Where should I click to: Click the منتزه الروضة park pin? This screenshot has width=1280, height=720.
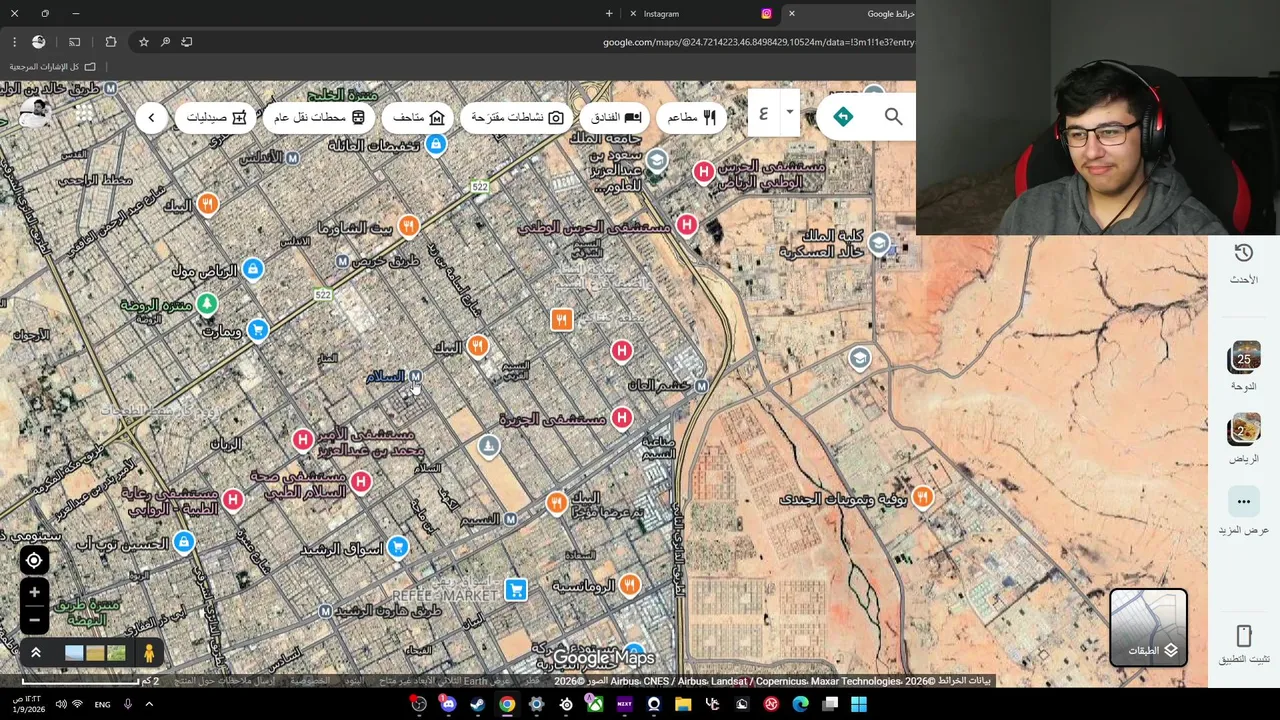[207, 303]
